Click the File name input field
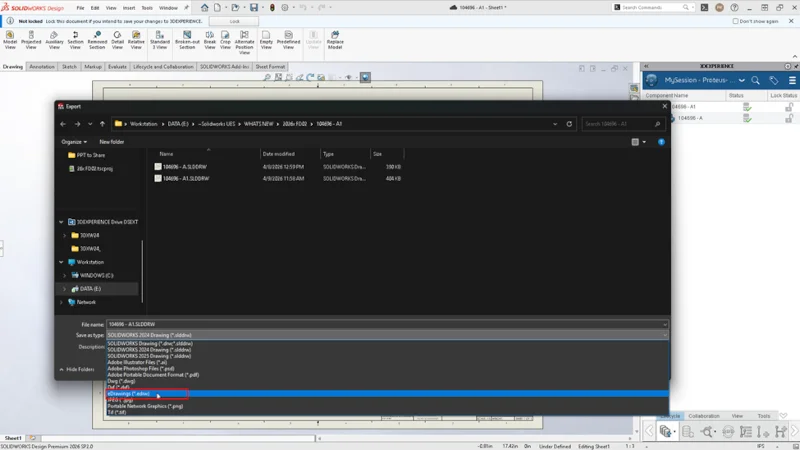 tap(387, 324)
